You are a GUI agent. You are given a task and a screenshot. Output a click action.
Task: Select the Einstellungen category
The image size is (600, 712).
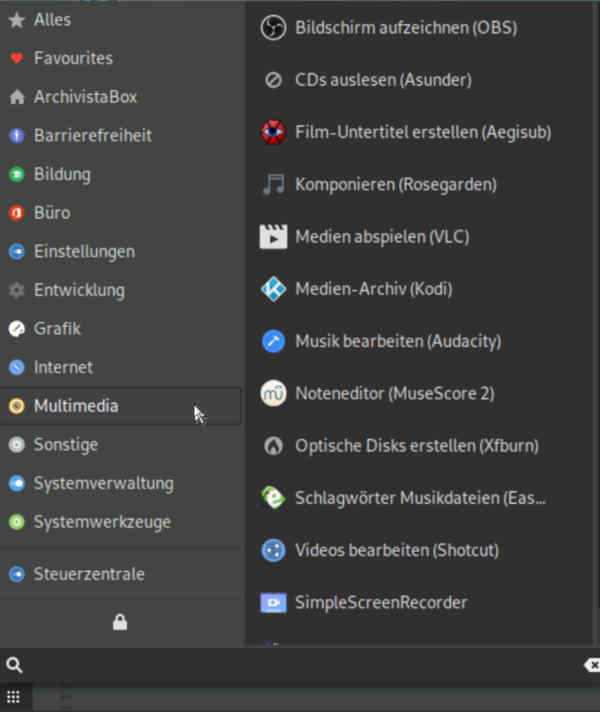[x=120, y=252]
